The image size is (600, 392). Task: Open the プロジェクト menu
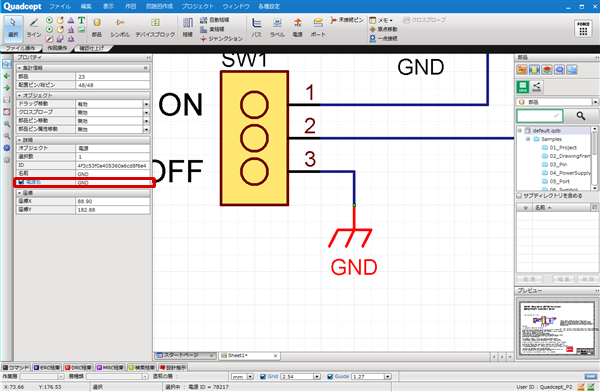pyautogui.click(x=197, y=7)
